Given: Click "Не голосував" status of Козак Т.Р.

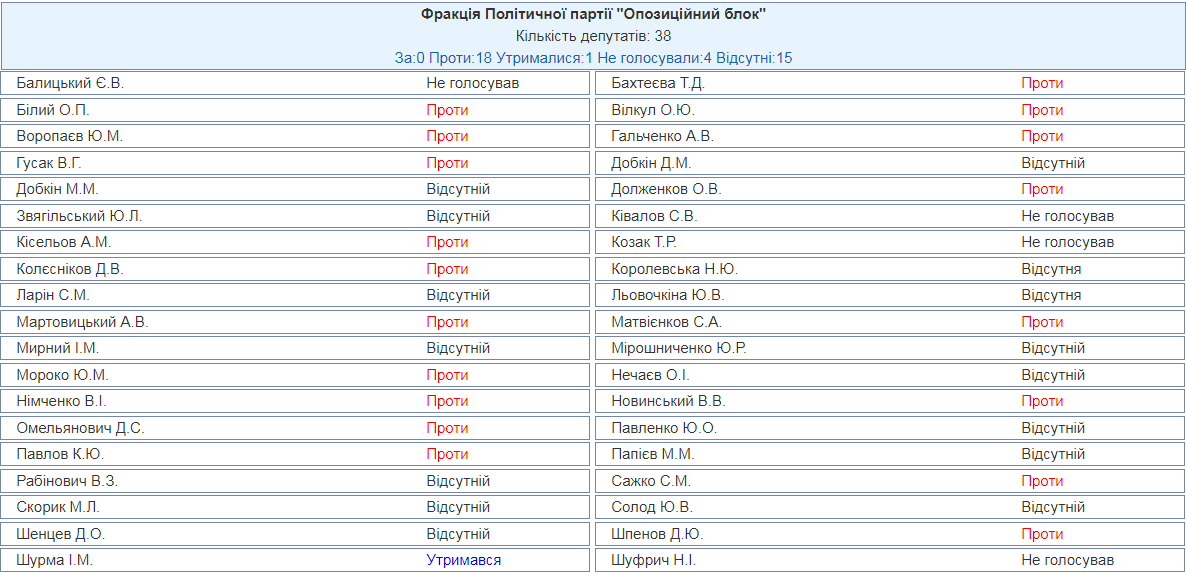Looking at the screenshot, I should coord(1068,243).
